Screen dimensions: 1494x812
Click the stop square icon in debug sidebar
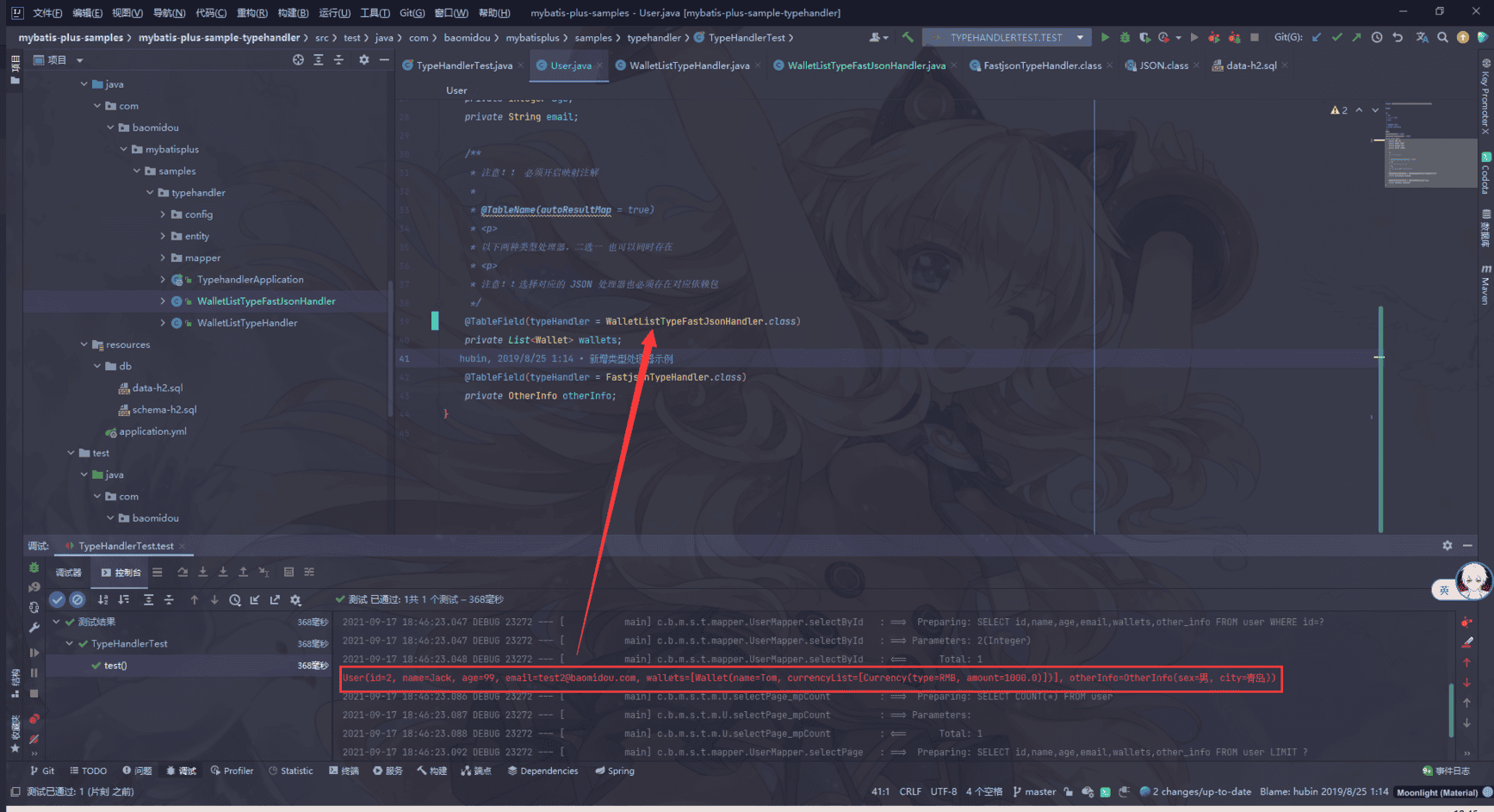[x=34, y=693]
